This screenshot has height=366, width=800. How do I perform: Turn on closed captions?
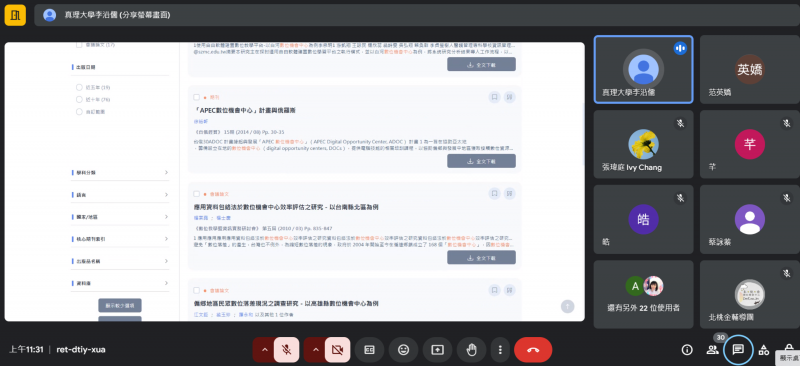point(369,350)
